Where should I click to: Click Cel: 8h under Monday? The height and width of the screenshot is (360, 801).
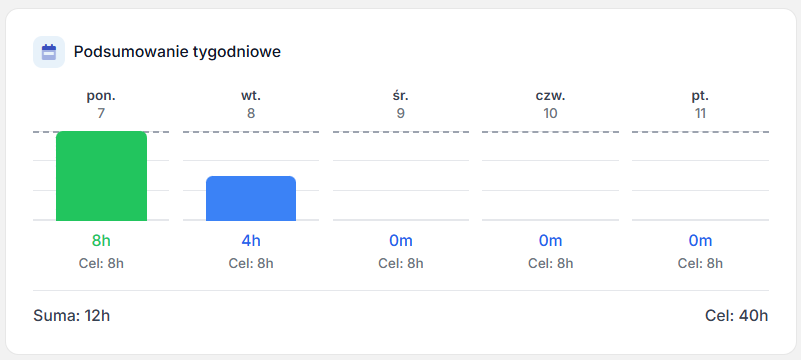point(101,263)
